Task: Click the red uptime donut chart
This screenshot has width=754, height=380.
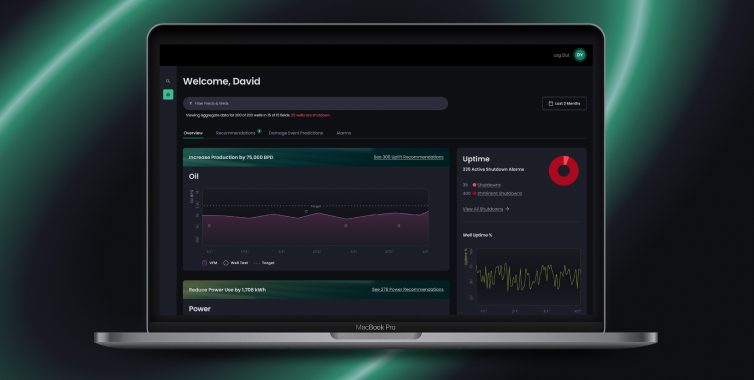Action: (x=564, y=171)
